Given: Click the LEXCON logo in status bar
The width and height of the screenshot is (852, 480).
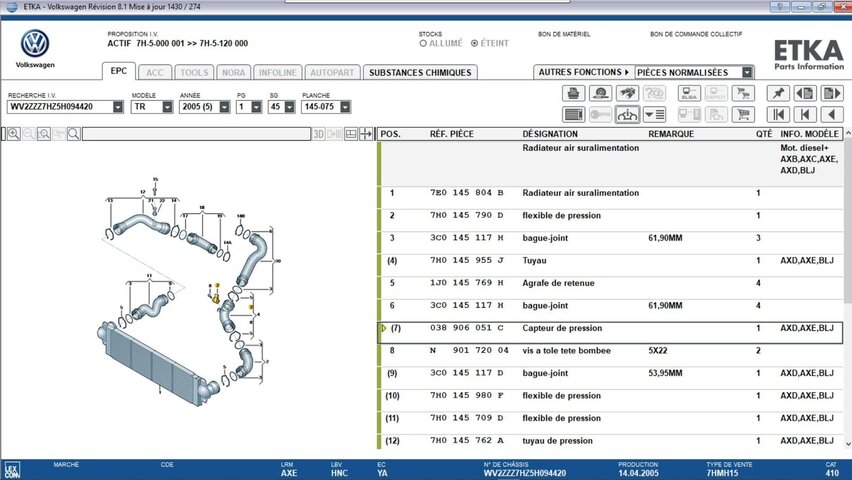Looking at the screenshot, I should click(11, 470).
